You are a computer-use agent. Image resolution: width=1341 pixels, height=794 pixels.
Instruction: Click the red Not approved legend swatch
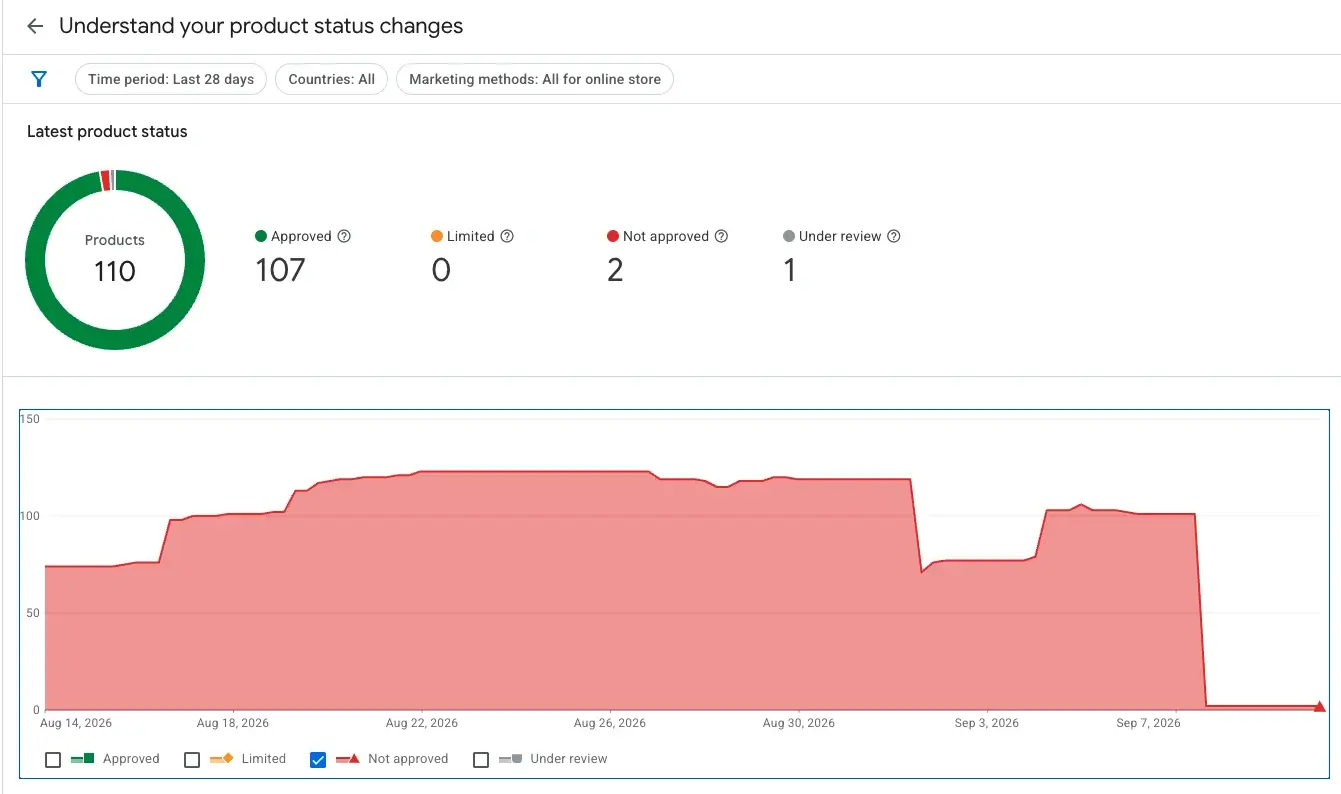[347, 759]
